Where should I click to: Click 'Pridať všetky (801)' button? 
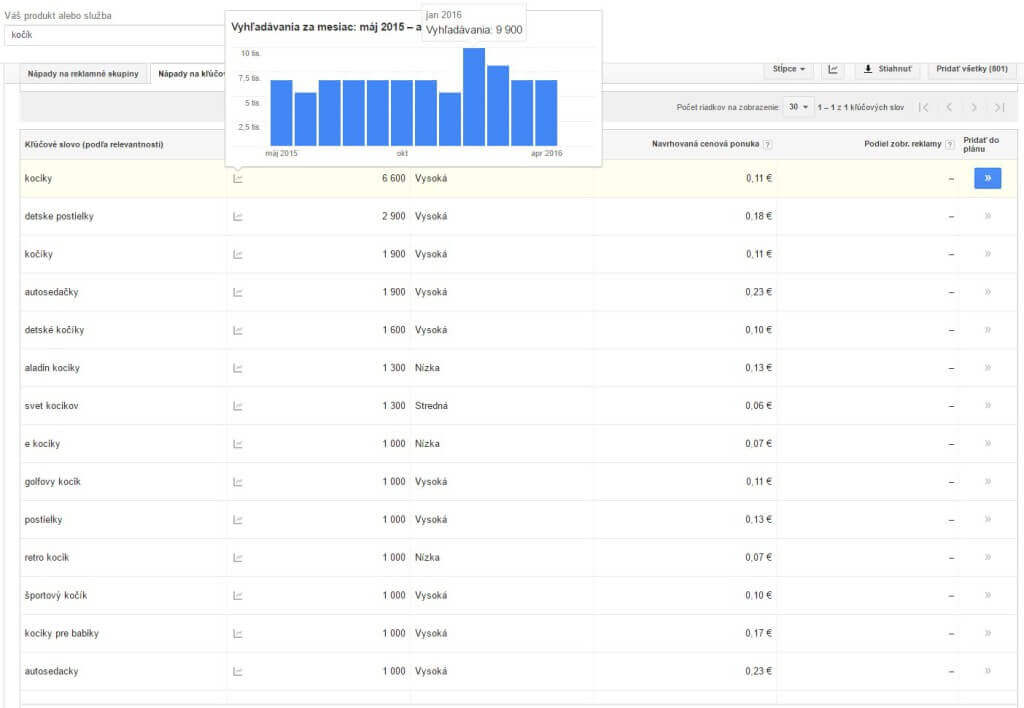point(971,69)
